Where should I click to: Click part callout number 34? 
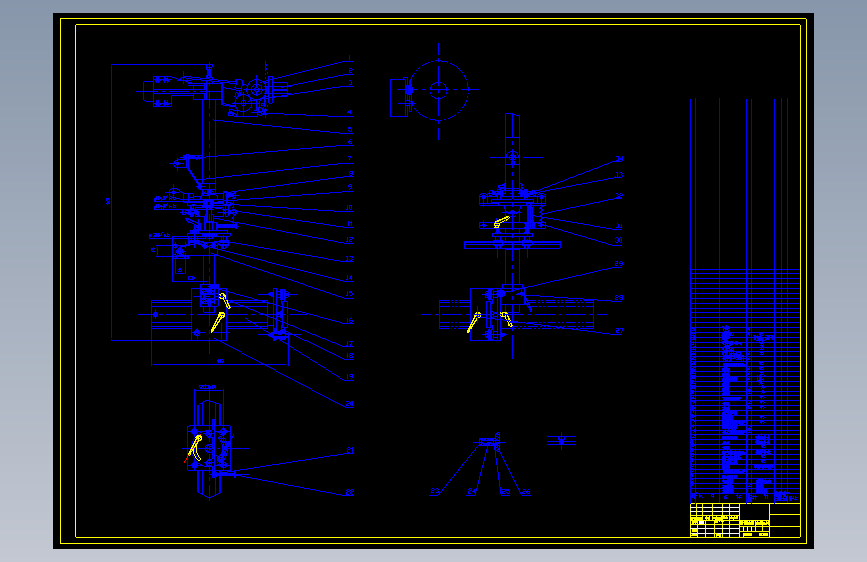[619, 159]
